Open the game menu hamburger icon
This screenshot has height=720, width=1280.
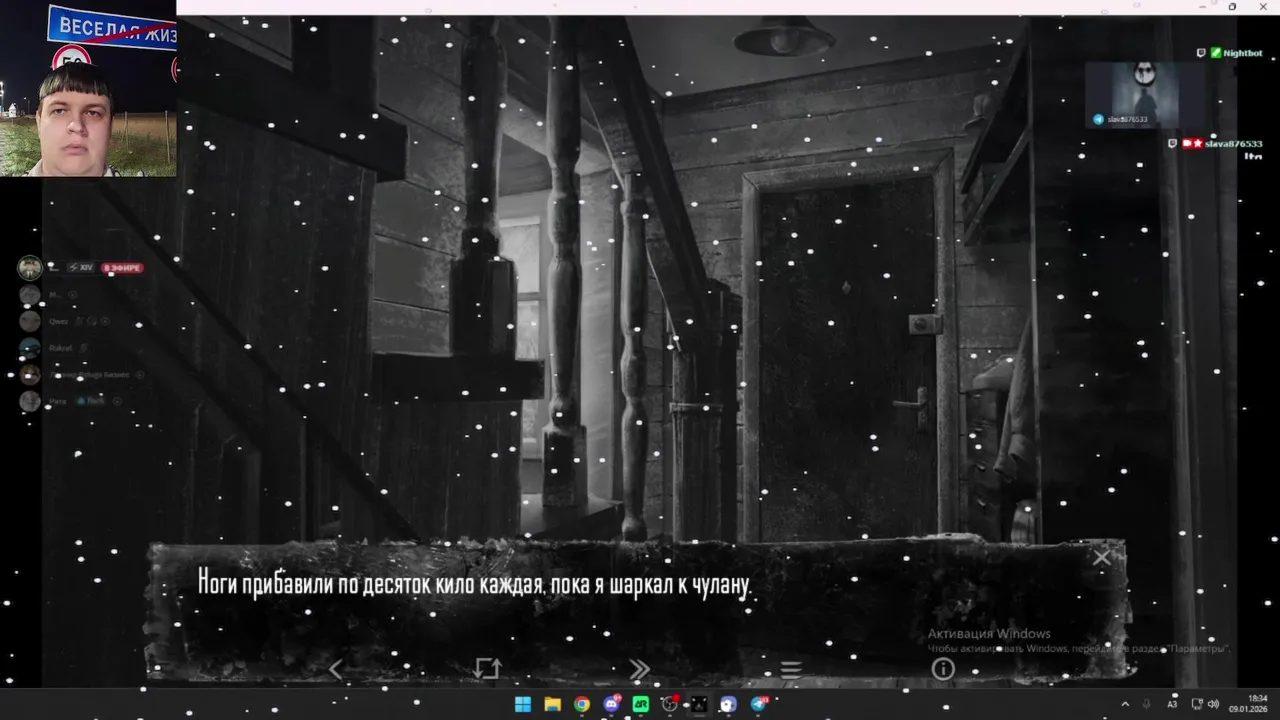pos(791,669)
